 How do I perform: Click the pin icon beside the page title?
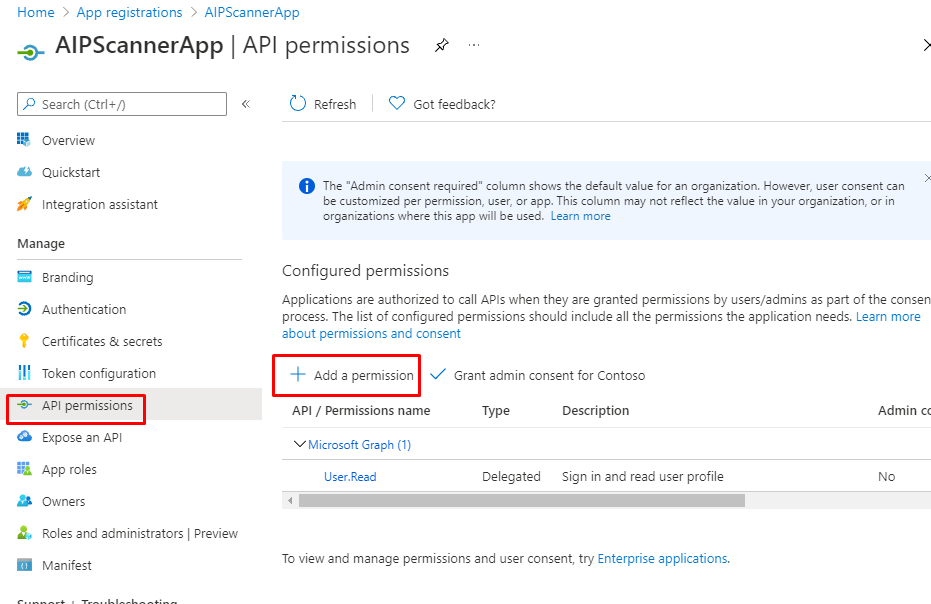441,46
